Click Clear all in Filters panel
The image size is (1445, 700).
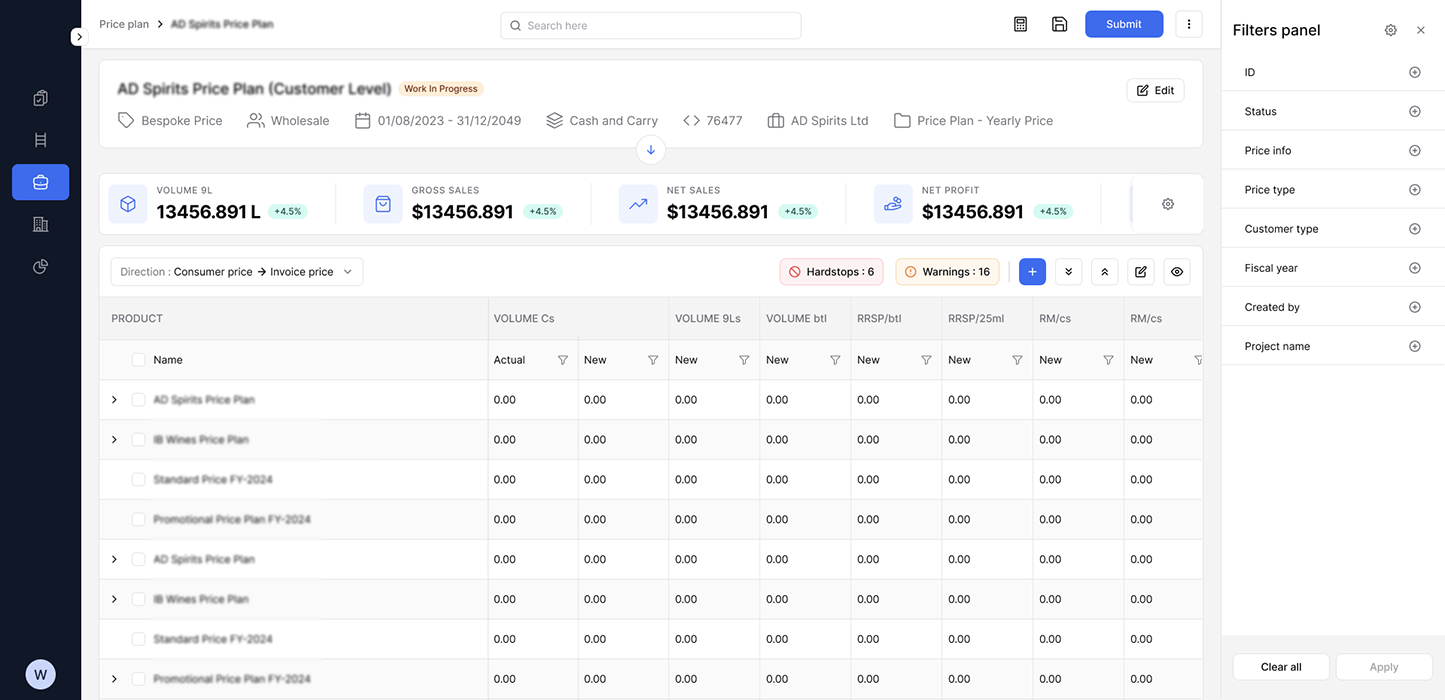[x=1280, y=667]
